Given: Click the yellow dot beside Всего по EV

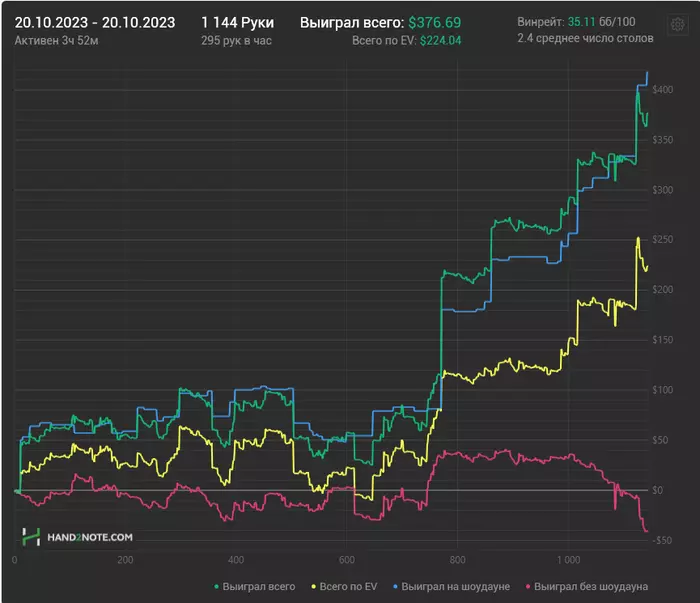Looking at the screenshot, I should click(x=315, y=586).
